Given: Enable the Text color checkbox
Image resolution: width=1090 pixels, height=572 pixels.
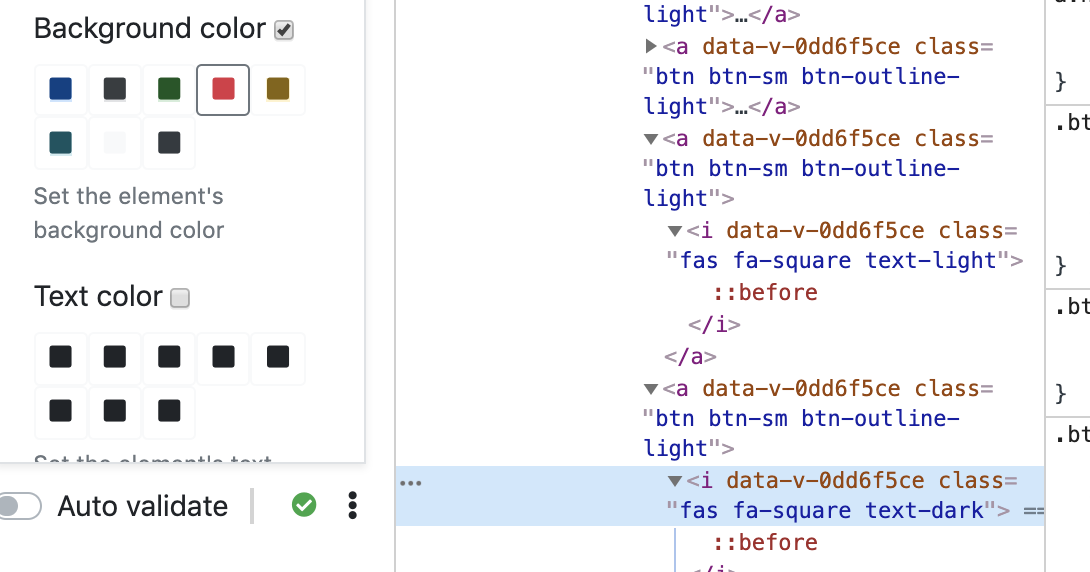Looking at the screenshot, I should tap(180, 298).
